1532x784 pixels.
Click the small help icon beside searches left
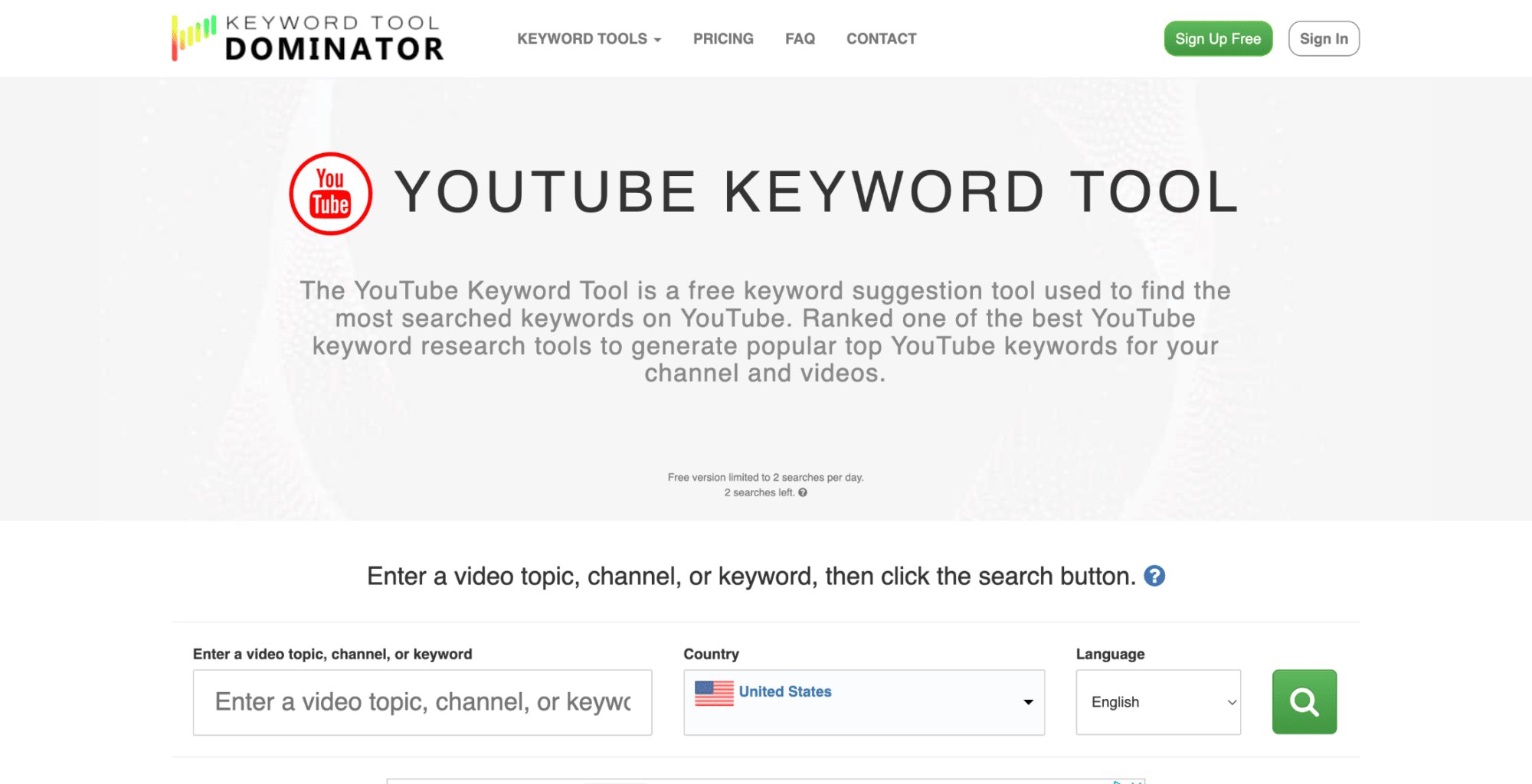[x=803, y=493]
